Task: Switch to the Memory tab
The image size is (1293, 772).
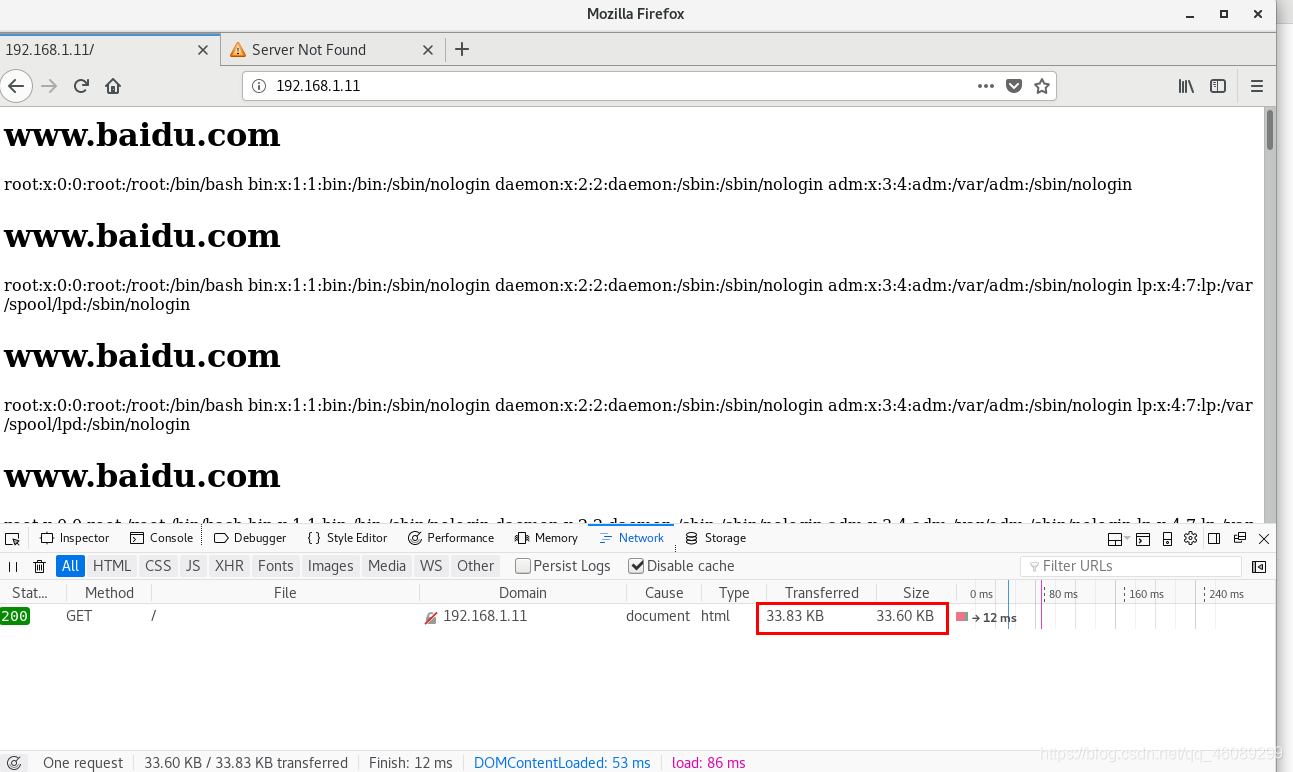Action: [x=546, y=538]
